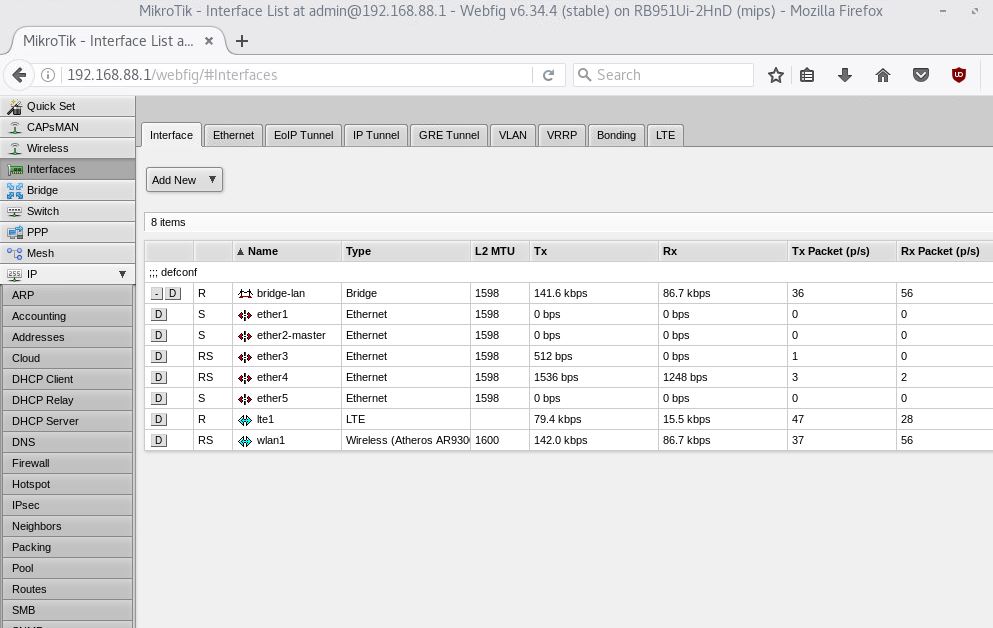Click the PPP menu icon
This screenshot has width=993, height=628.
15,232
